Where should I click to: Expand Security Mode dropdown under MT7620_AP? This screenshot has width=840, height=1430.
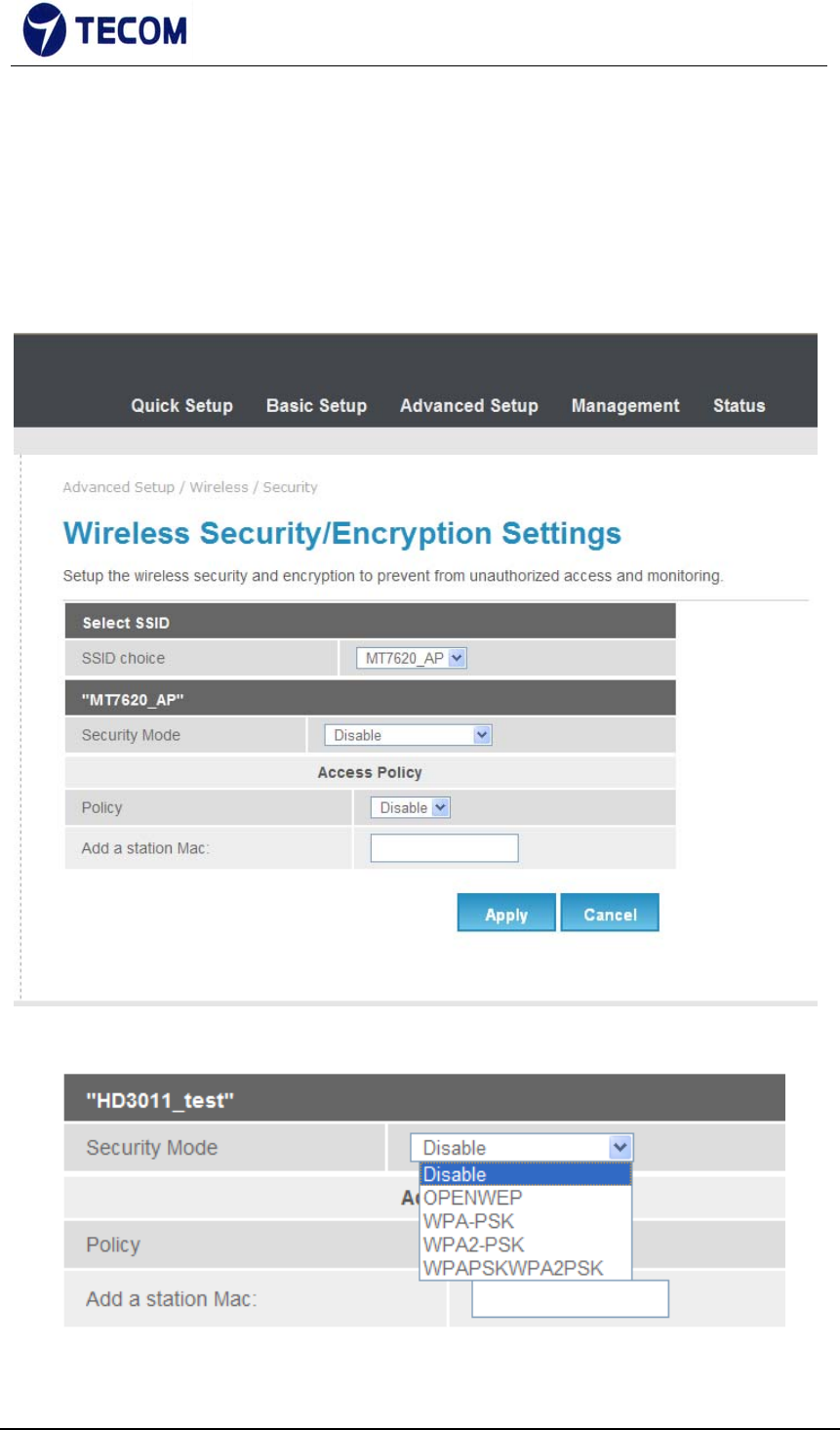[409, 735]
